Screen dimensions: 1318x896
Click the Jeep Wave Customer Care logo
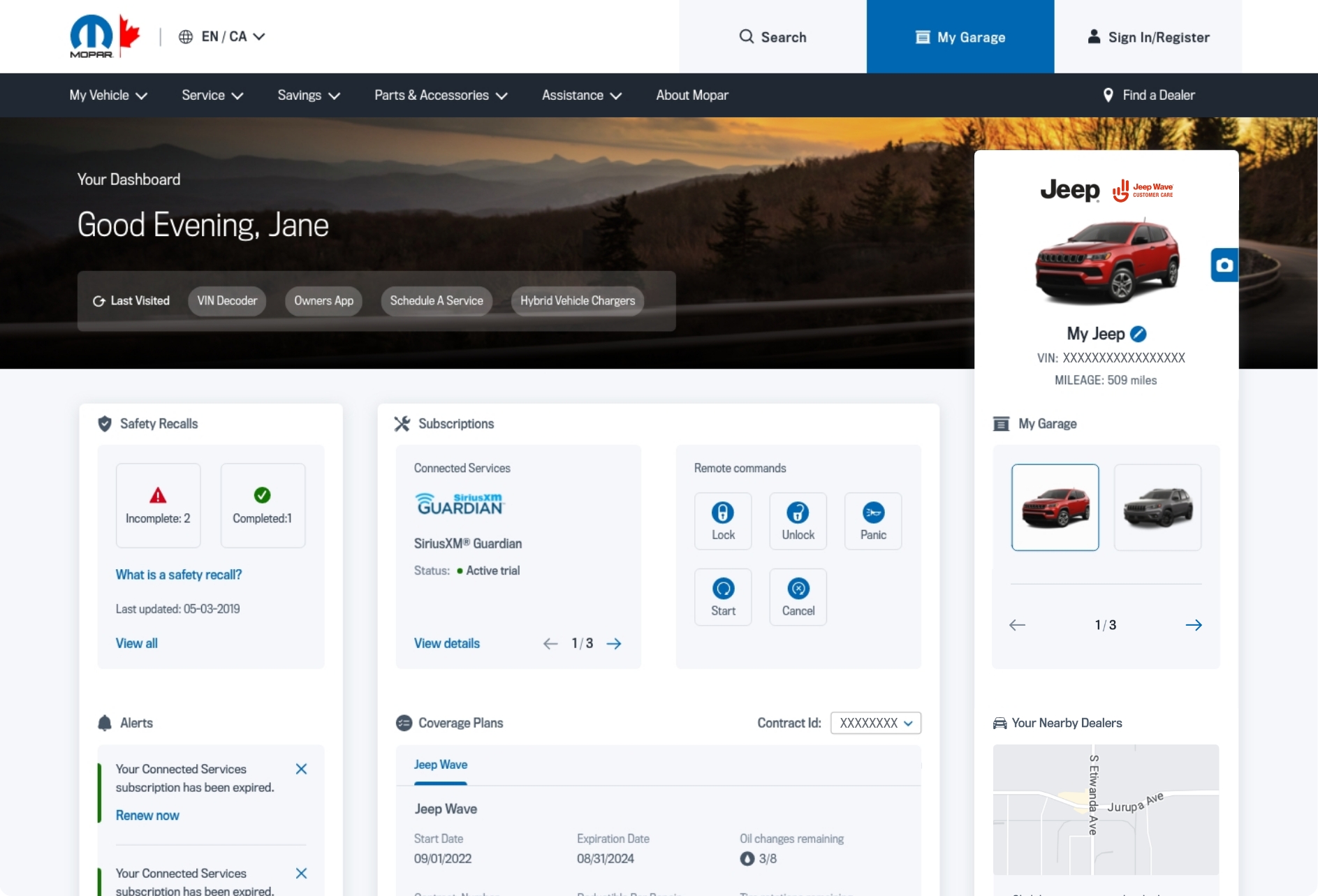(x=1144, y=190)
